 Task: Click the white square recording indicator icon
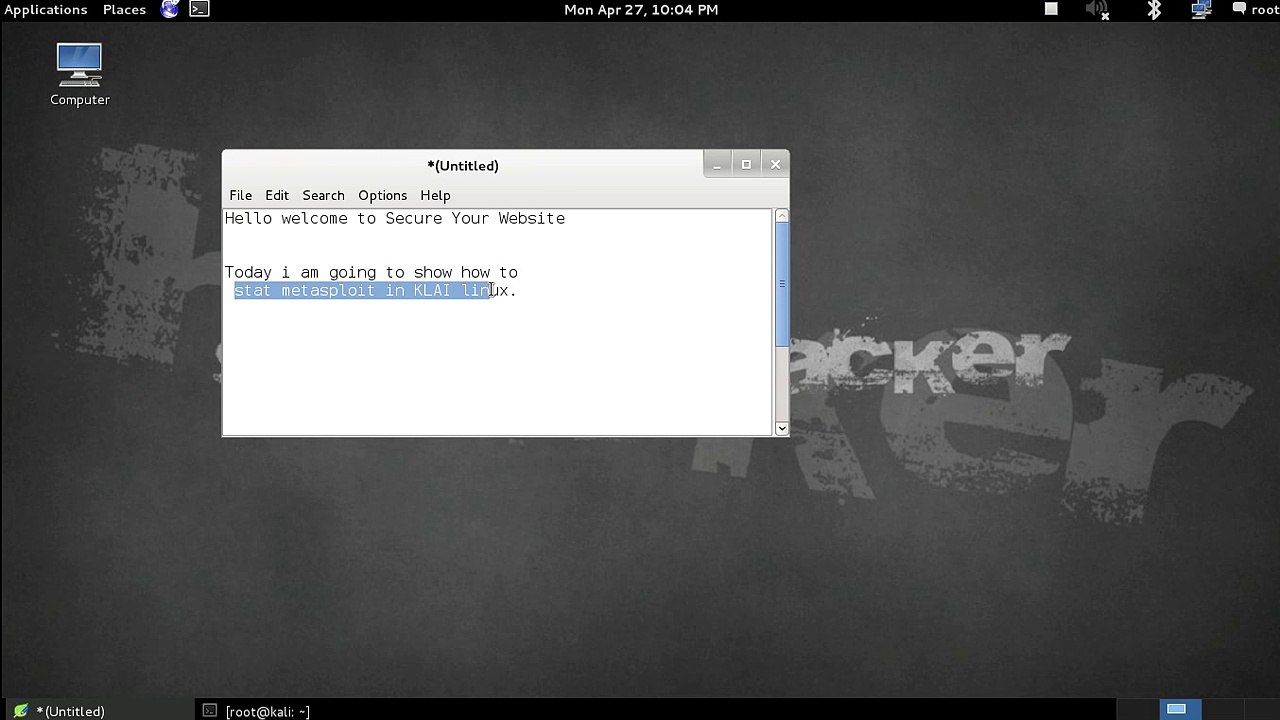pyautogui.click(x=1051, y=9)
